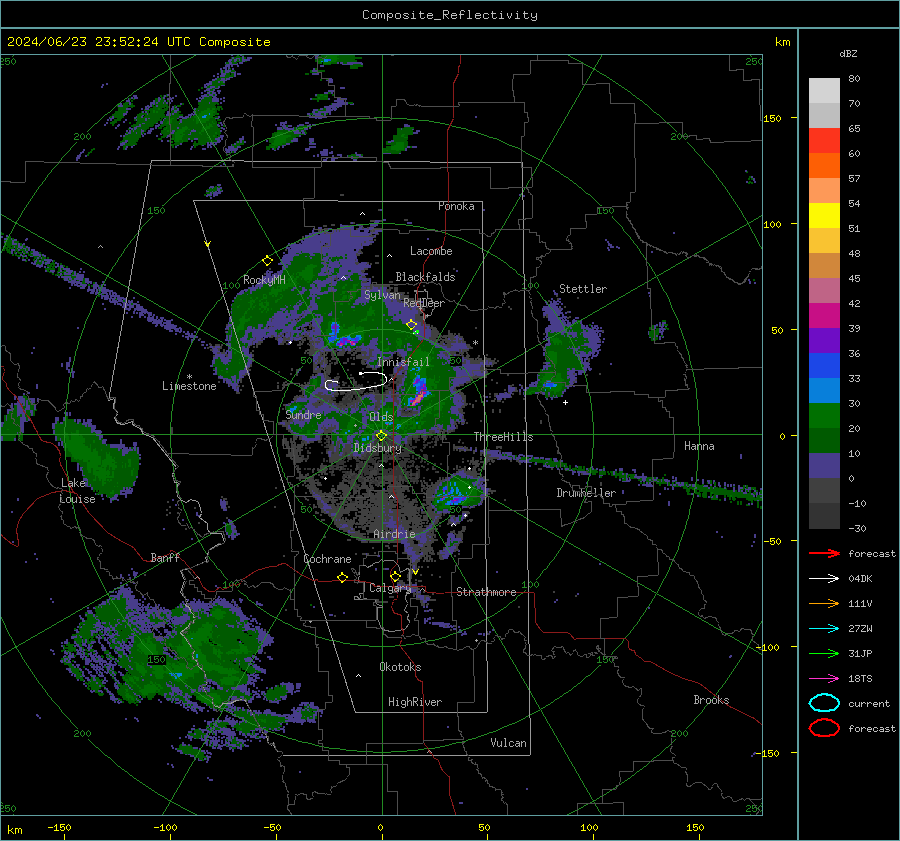Click the yellow diamond marker near RedDeer

pyautogui.click(x=412, y=325)
